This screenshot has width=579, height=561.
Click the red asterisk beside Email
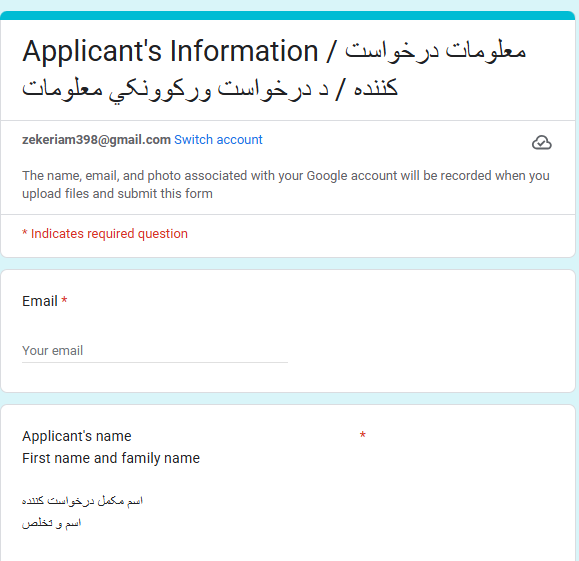(x=64, y=300)
